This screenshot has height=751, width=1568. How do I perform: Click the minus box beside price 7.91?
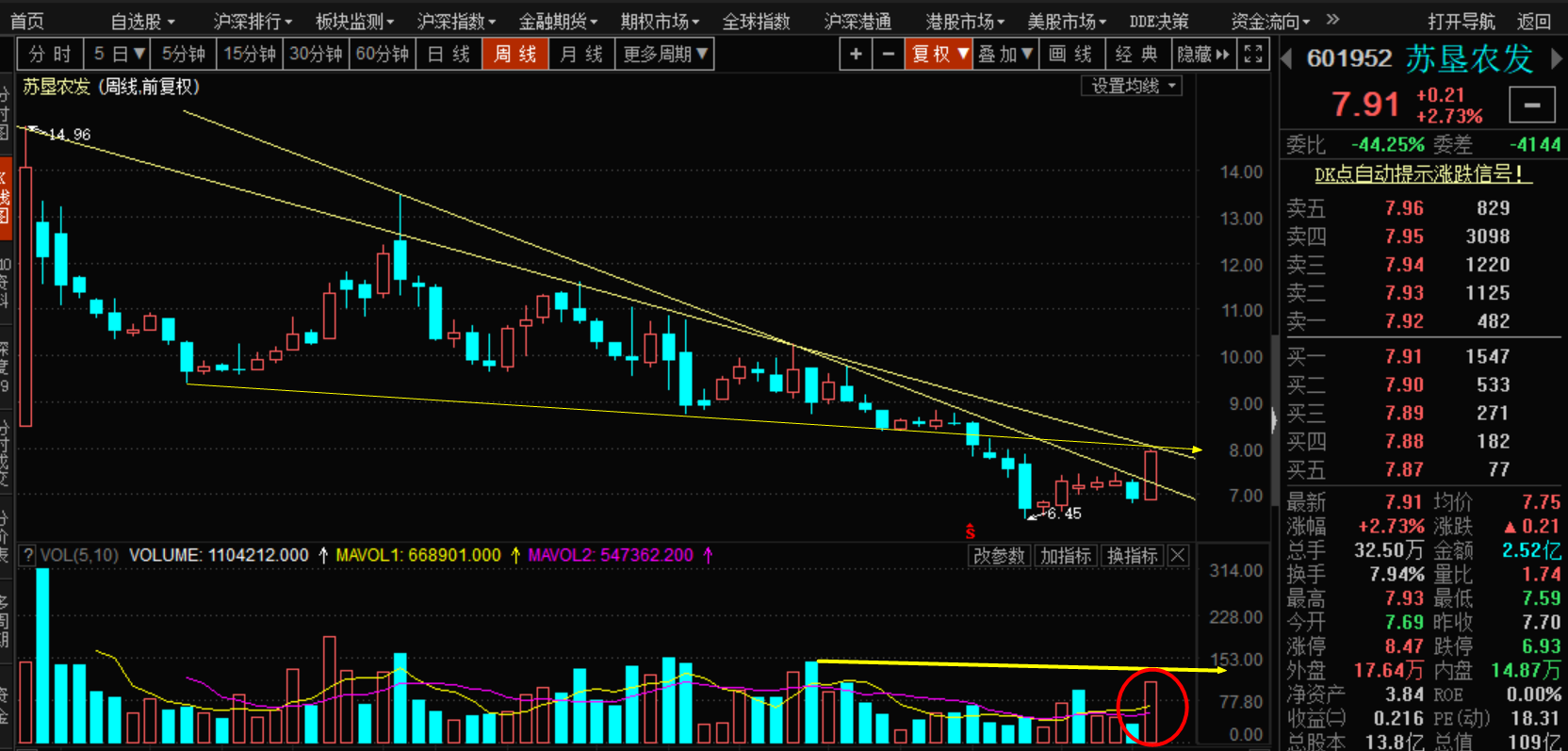click(1532, 105)
